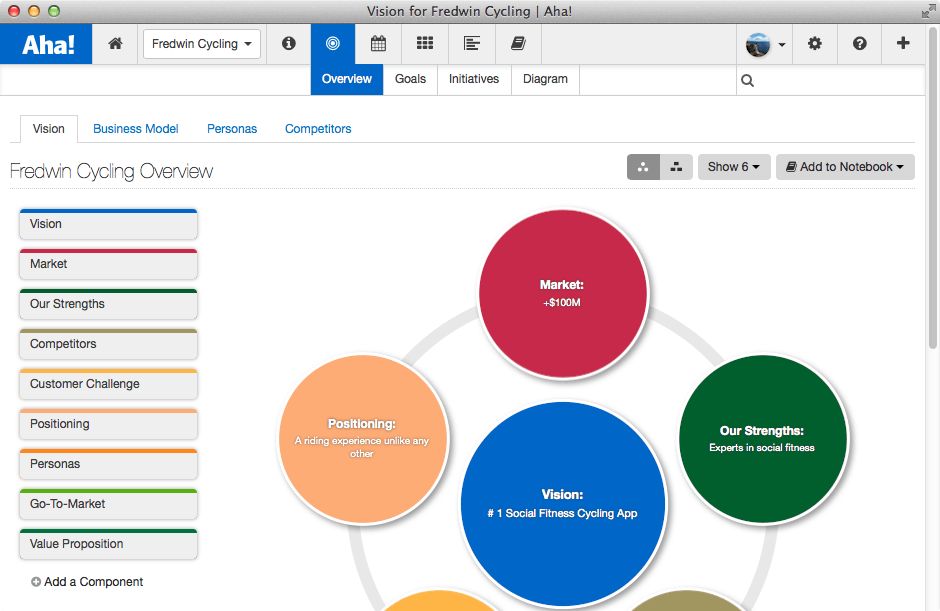Click the plus icon to add new item
Screen dimensions: 940x611
point(903,44)
